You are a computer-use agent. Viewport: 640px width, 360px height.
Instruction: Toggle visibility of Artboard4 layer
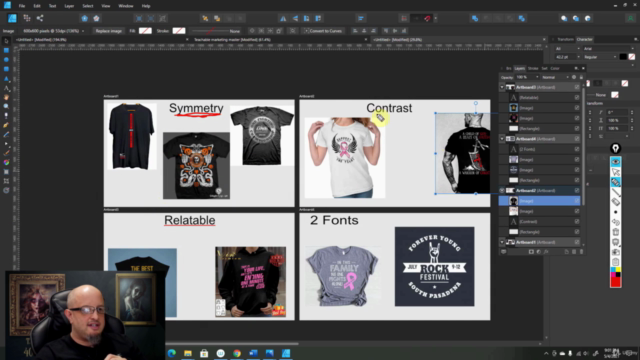point(577,139)
